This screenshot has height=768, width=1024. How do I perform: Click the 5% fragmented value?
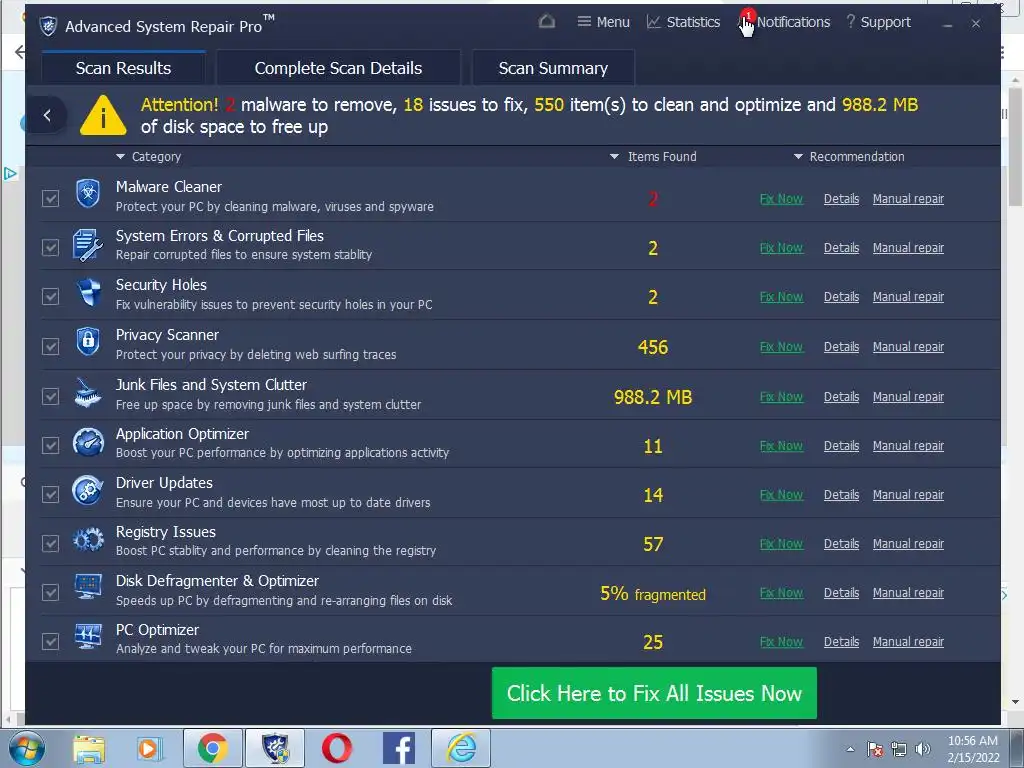coord(653,594)
